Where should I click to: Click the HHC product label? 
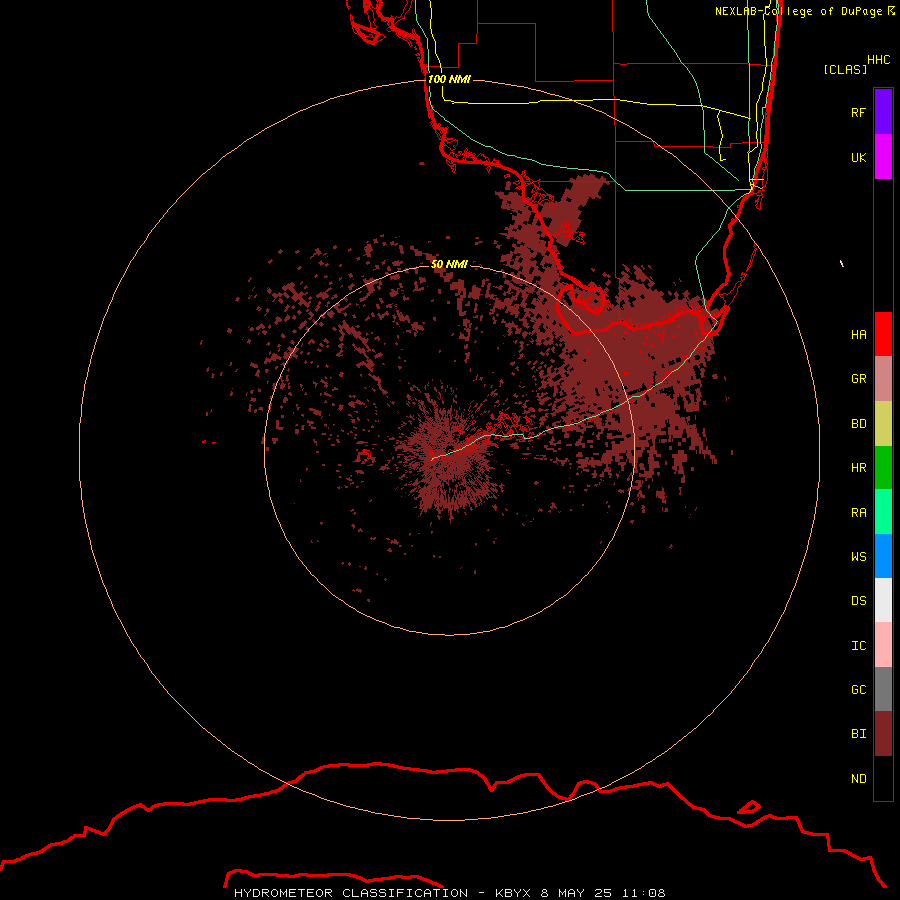pos(878,60)
